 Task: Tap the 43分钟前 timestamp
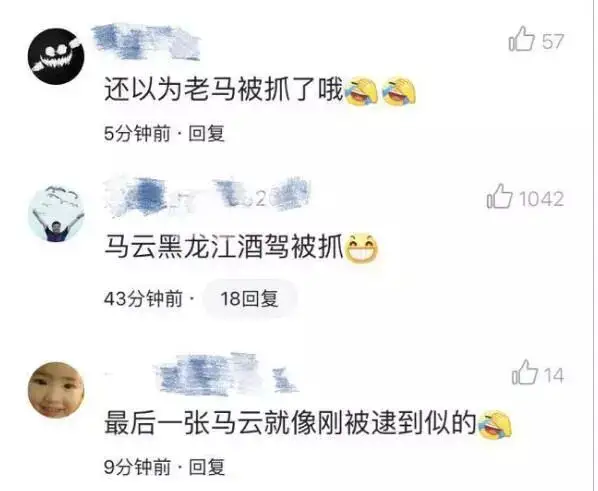pyautogui.click(x=143, y=298)
